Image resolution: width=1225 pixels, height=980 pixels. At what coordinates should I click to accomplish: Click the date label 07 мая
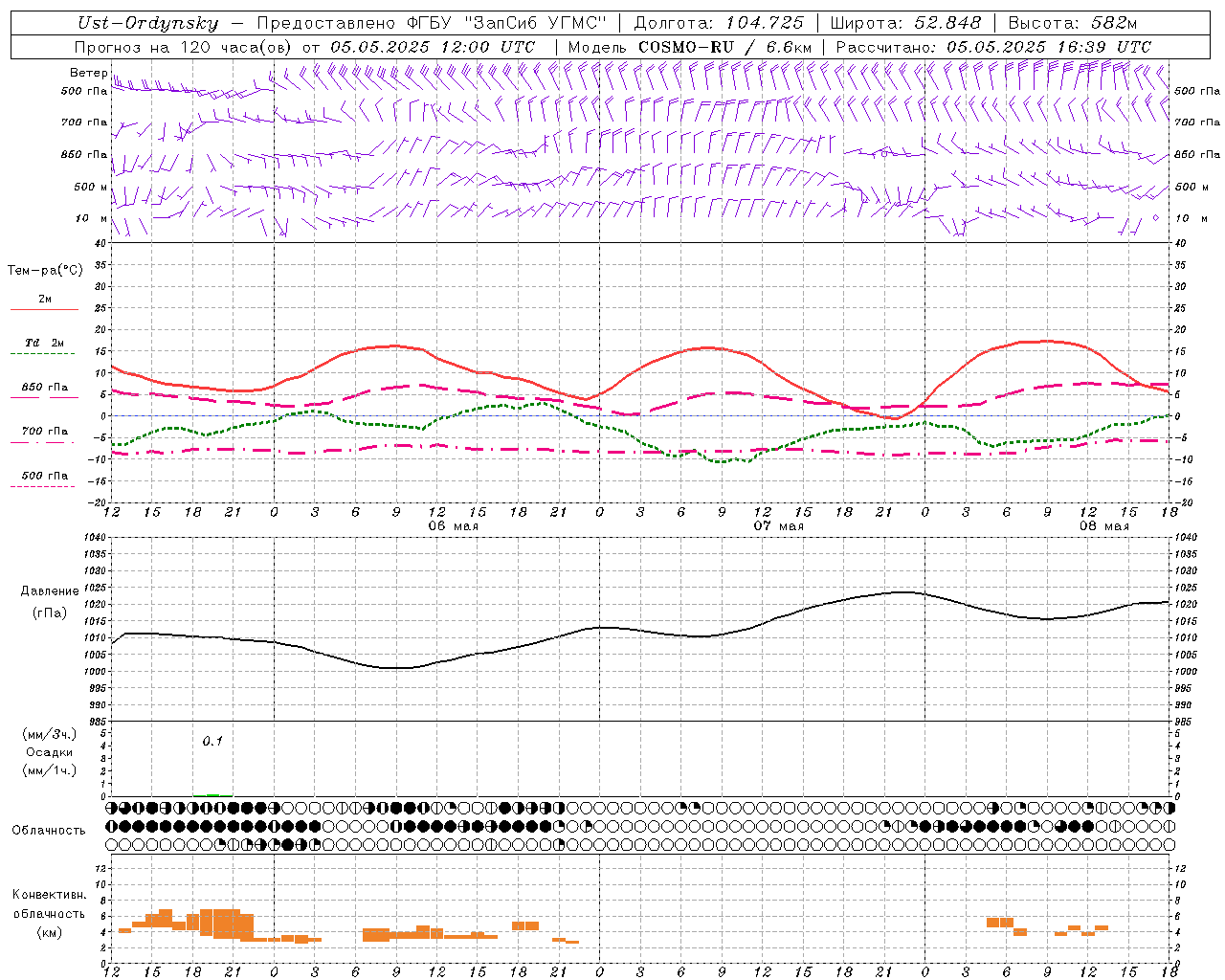pos(778,526)
